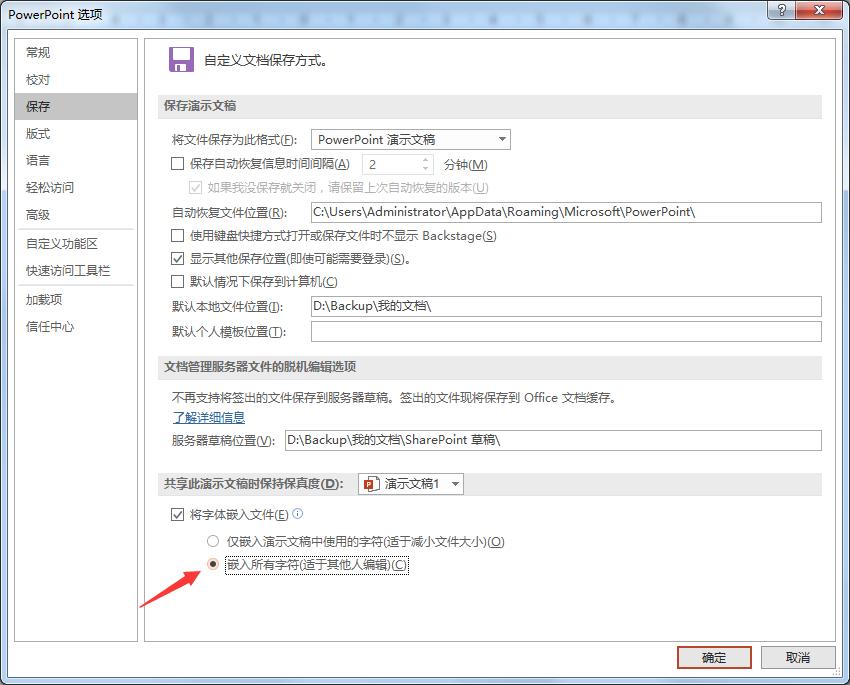Viewport: 850px width, 685px height.
Task: Select 嵌入所有字符 radio option
Action: [x=213, y=564]
